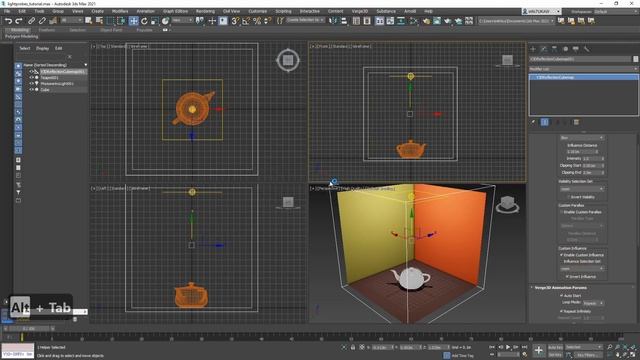
Task: Open the Visibility Selection Set dropdown
Action: tap(582, 189)
